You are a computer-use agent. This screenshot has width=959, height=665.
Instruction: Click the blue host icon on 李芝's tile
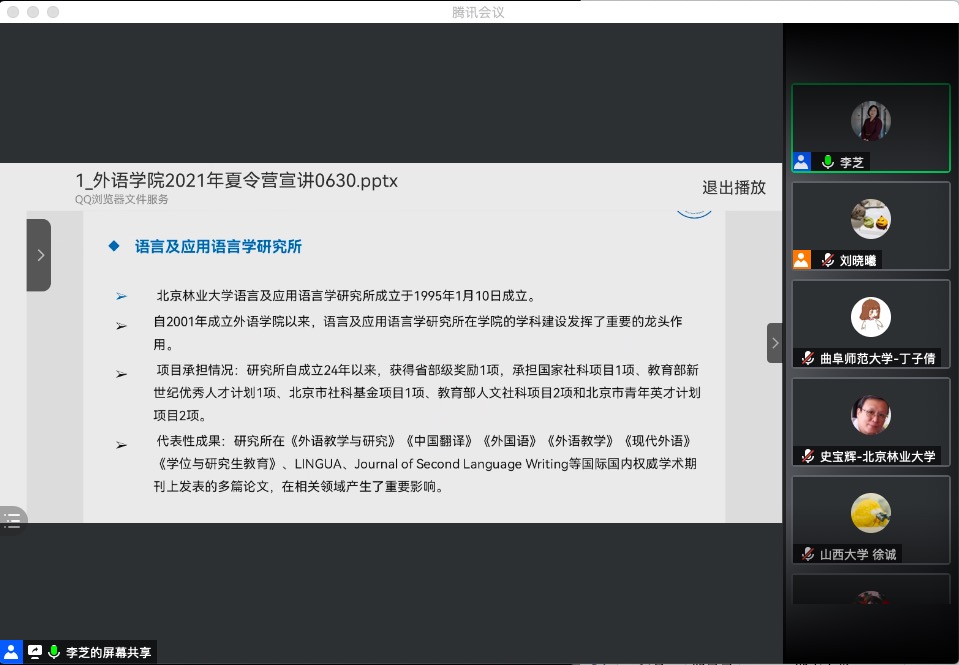pyautogui.click(x=801, y=162)
